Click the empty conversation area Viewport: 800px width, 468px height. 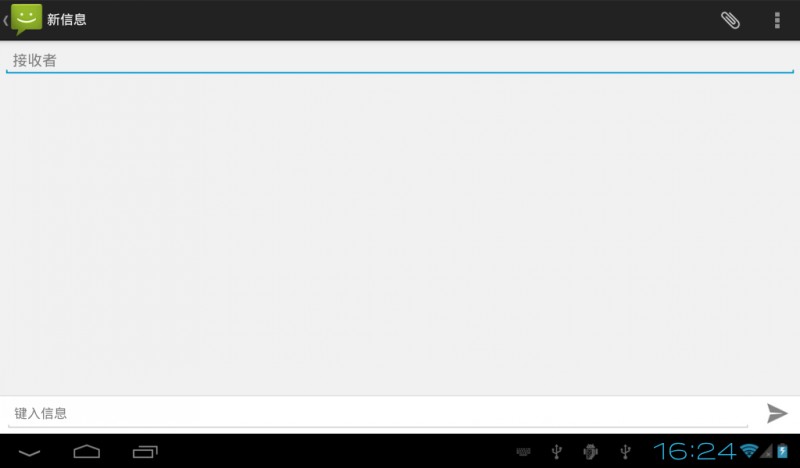pos(400,235)
